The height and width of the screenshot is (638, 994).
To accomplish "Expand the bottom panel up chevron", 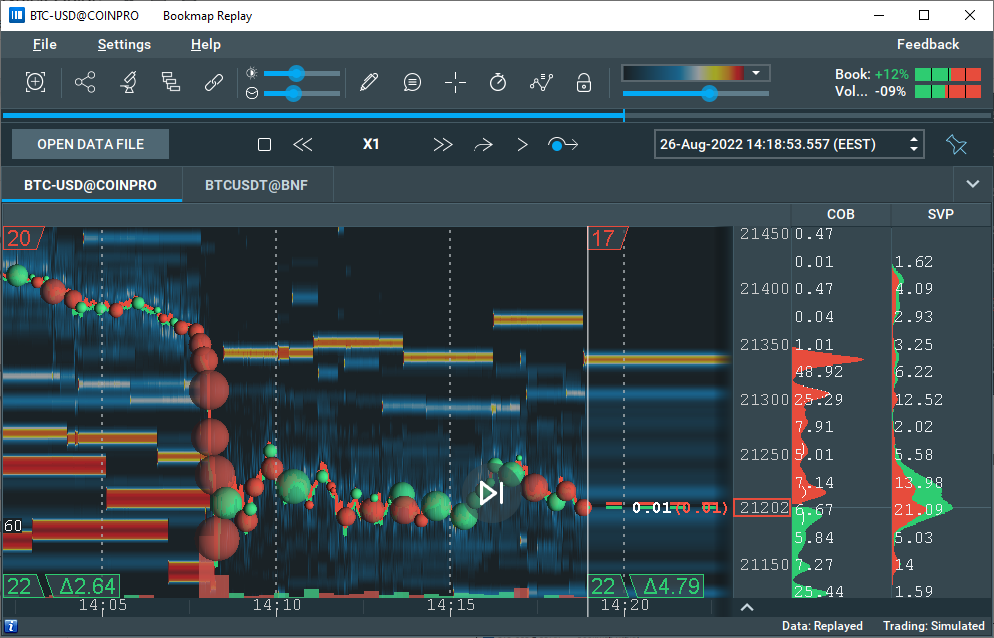I will [747, 607].
